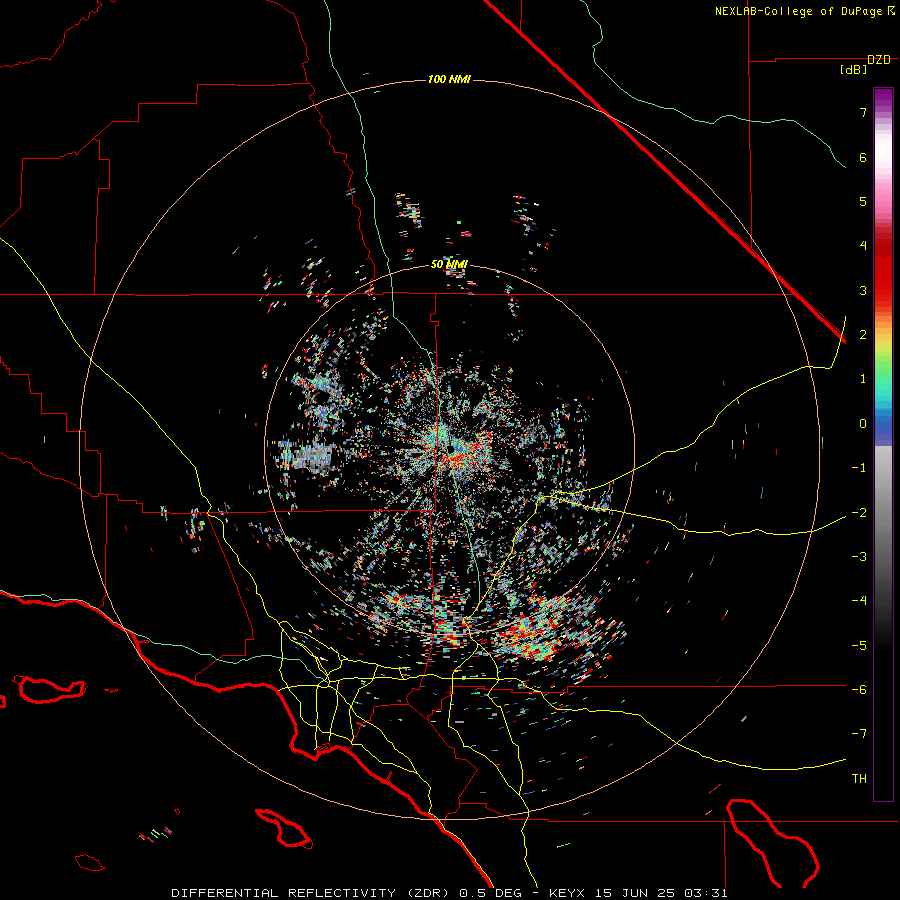Click the 5 tick on the scale
This screenshot has height=900, width=900.
pos(863,201)
